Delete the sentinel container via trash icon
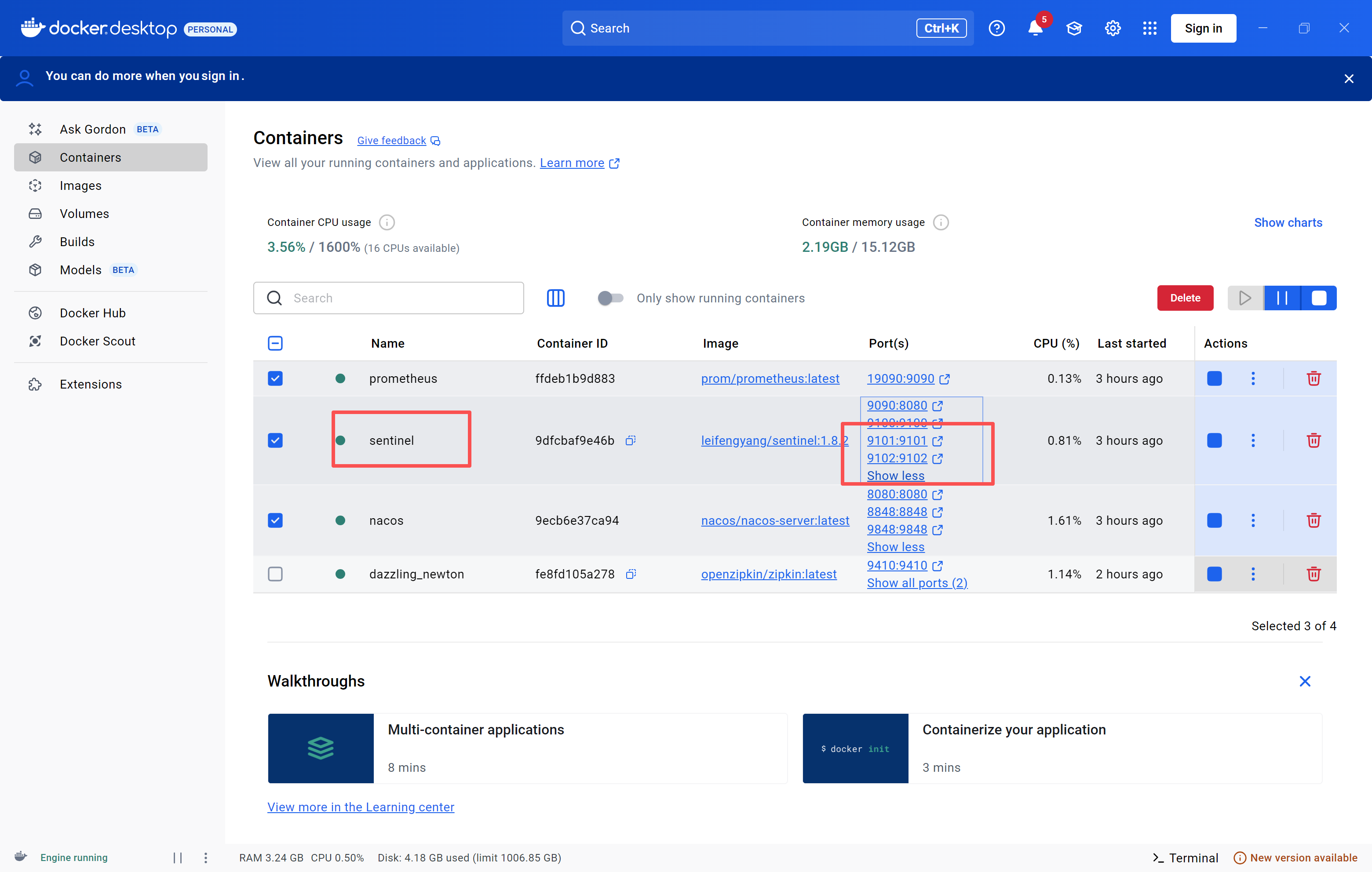Image resolution: width=1372 pixels, height=872 pixels. pyautogui.click(x=1314, y=440)
